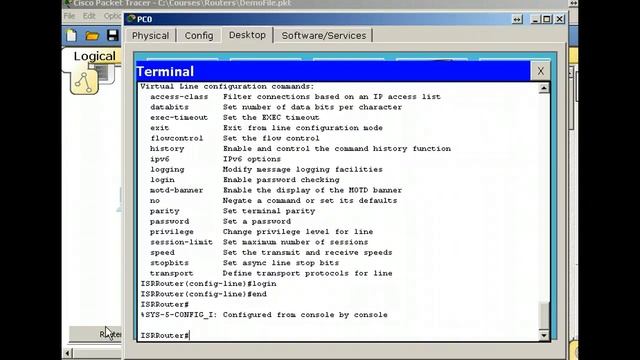Click the Terminal title bar
This screenshot has height=360, width=640.
(333, 71)
